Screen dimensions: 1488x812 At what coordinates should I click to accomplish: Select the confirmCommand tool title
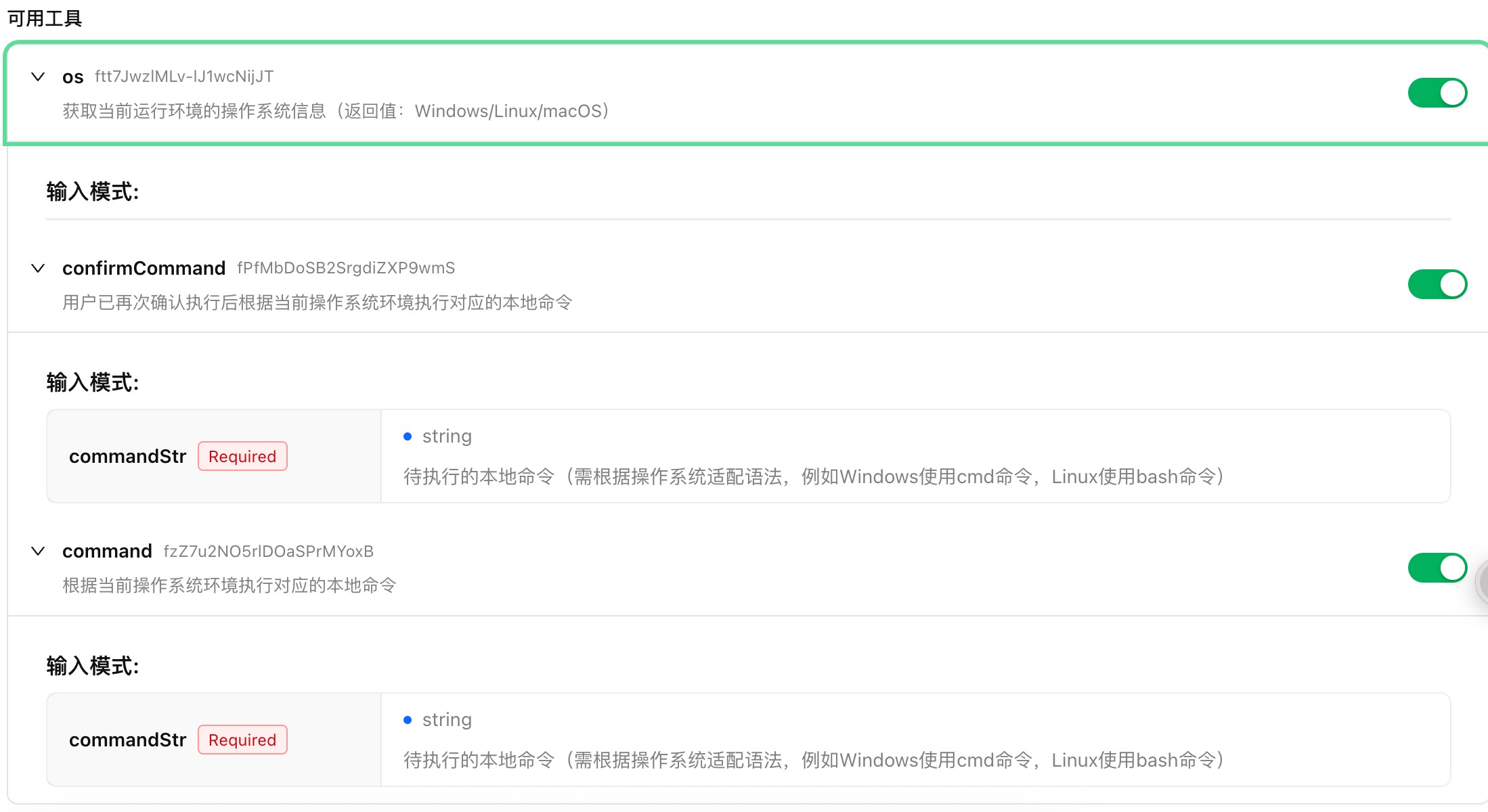click(x=144, y=268)
